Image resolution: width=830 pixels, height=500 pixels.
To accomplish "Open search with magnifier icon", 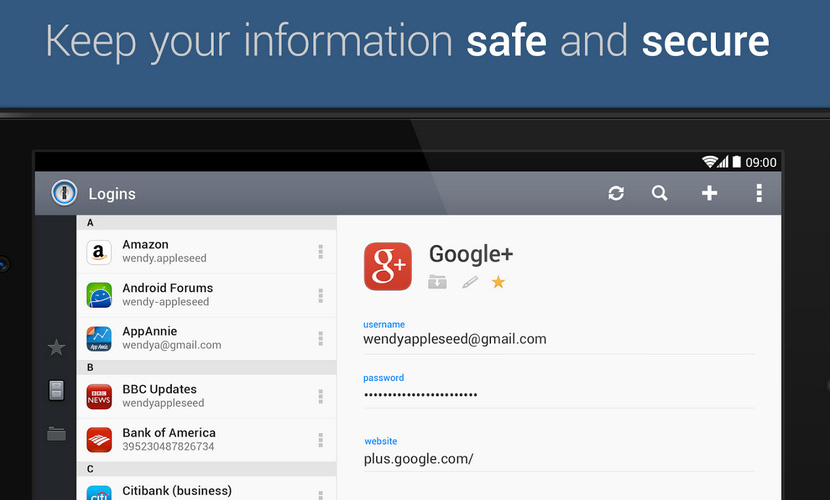I will coord(659,193).
